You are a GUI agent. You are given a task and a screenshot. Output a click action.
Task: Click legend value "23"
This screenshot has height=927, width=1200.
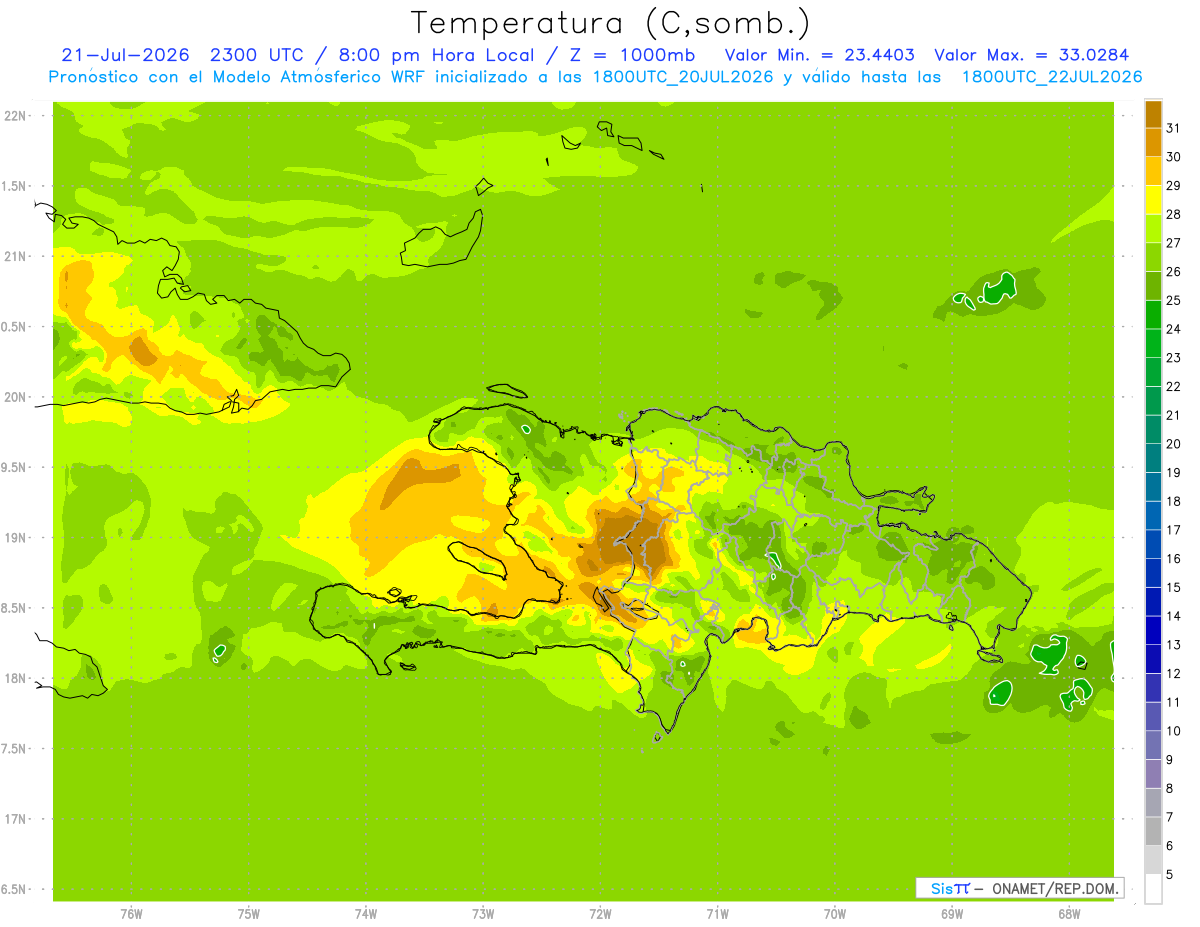tap(1174, 358)
